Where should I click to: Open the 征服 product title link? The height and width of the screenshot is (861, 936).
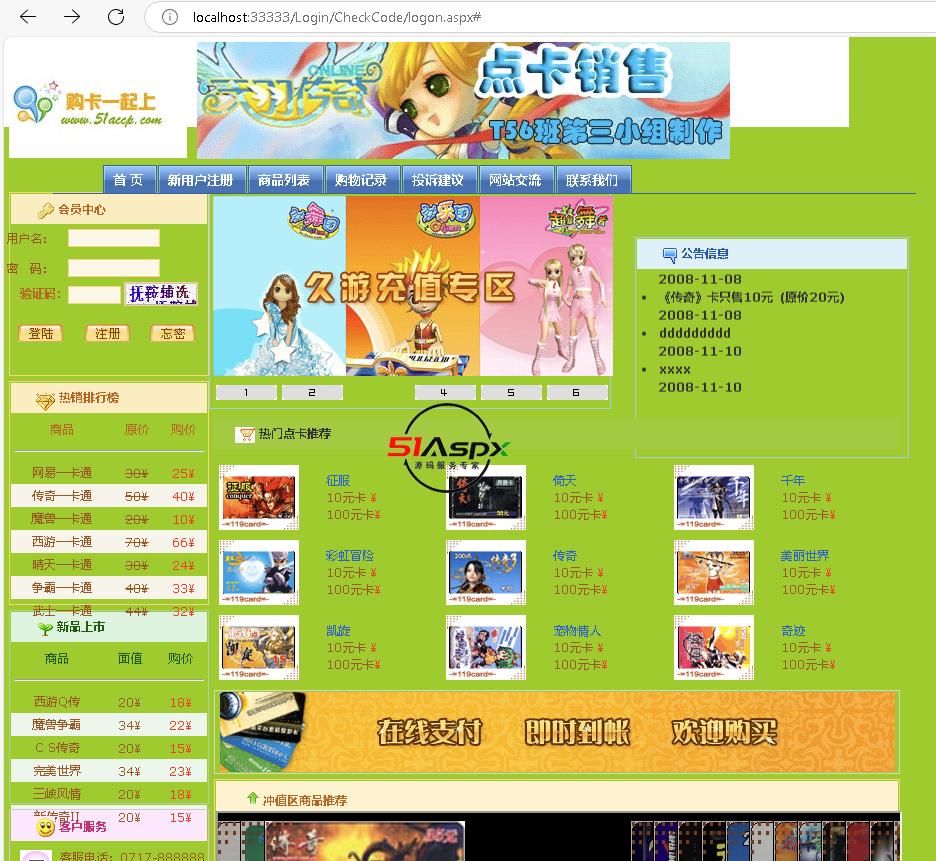pyautogui.click(x=338, y=481)
